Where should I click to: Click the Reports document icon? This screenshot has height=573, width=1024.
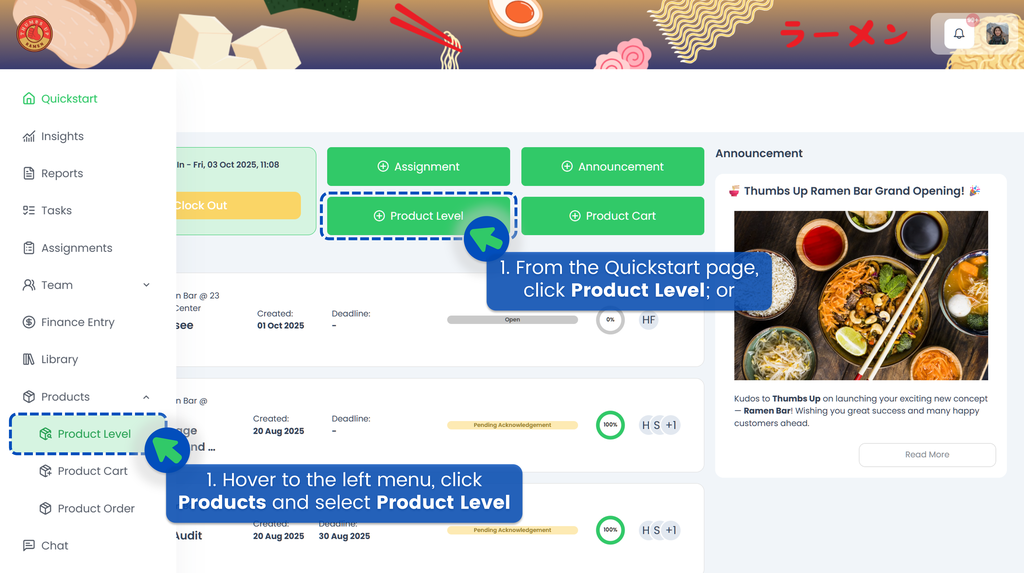click(29, 173)
